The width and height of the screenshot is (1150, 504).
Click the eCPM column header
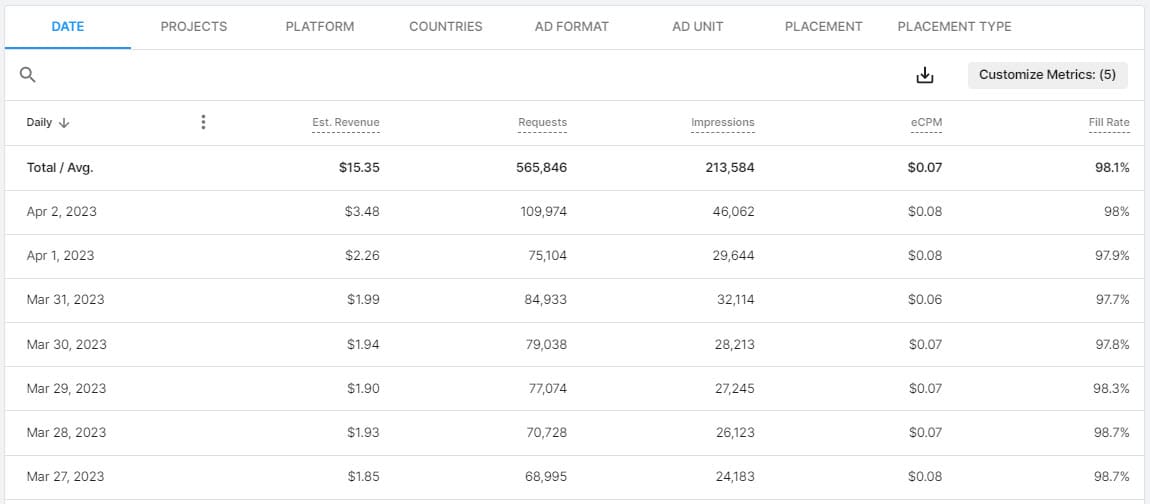pos(925,123)
